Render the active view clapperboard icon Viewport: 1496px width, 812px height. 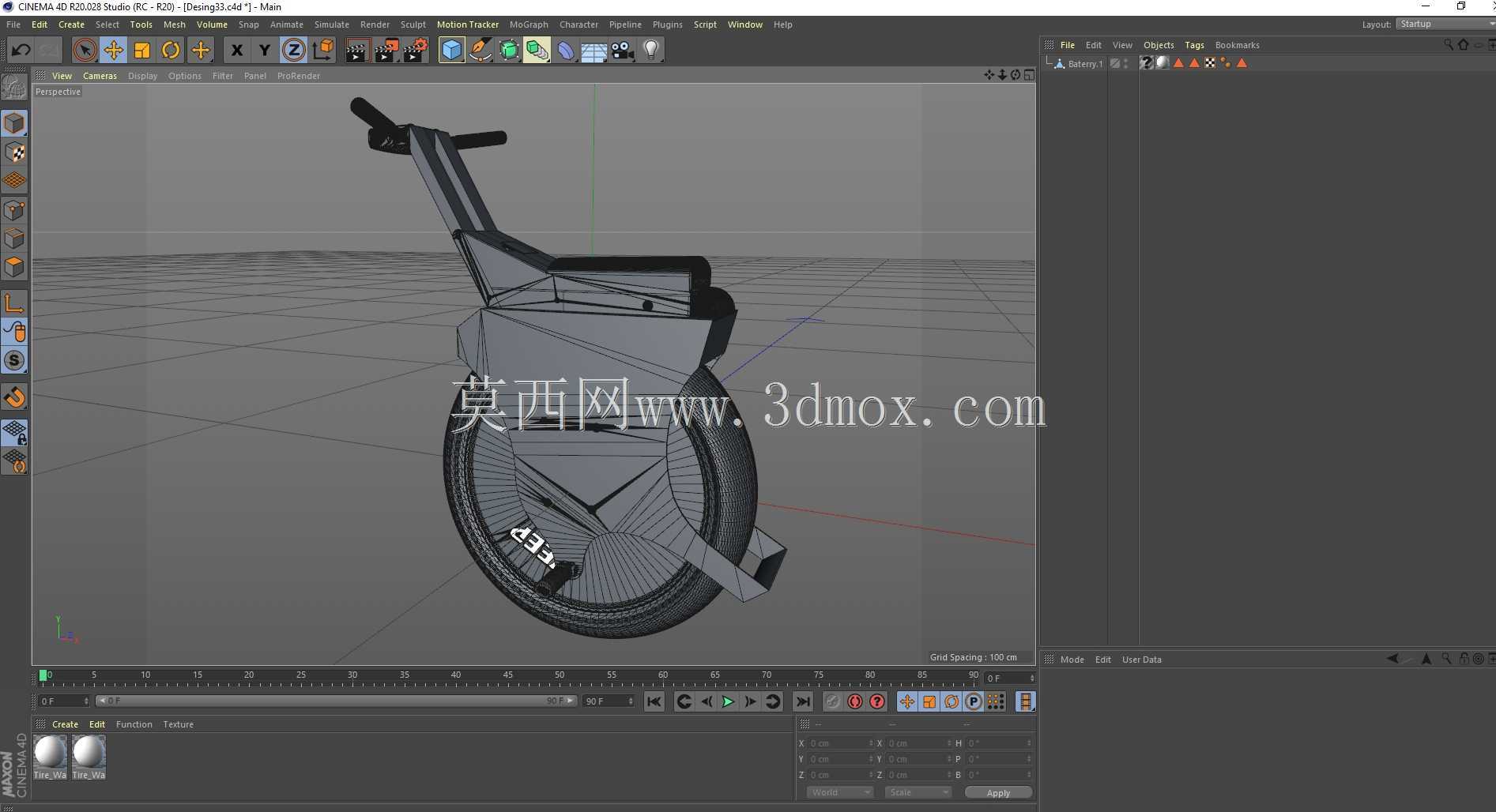click(x=357, y=51)
